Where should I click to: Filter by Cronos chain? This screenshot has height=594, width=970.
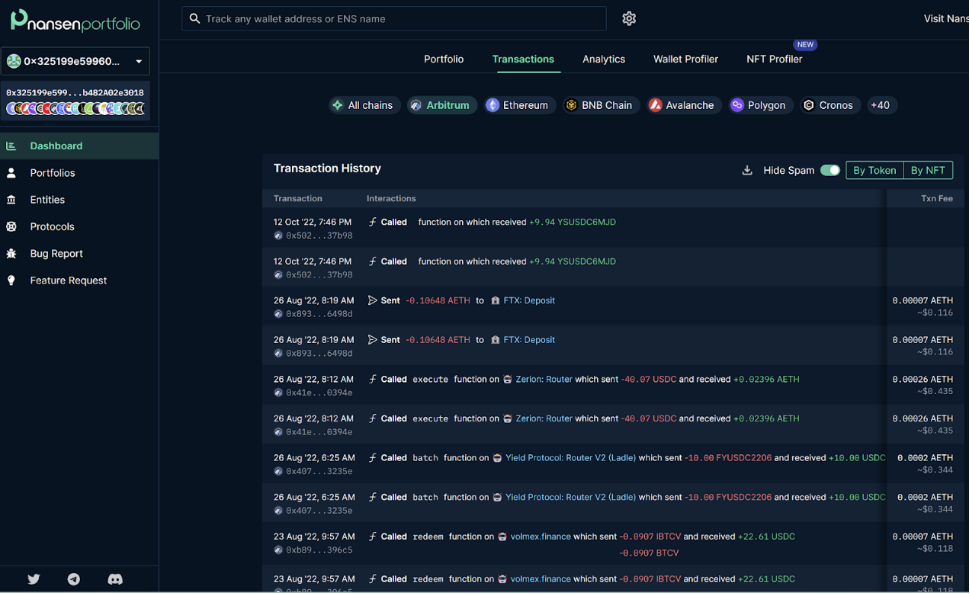coord(830,105)
